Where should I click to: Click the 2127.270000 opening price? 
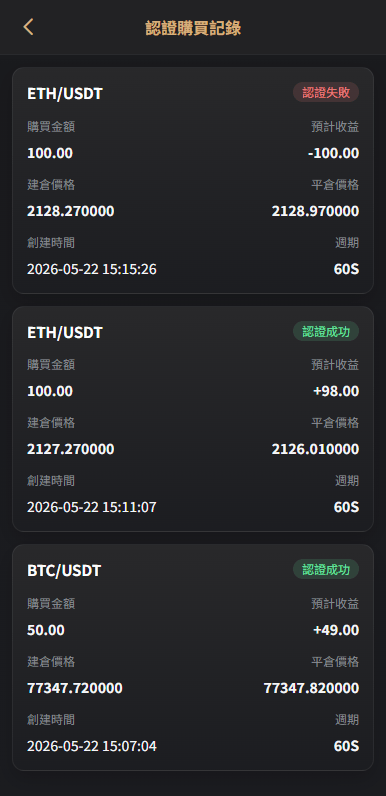point(71,449)
